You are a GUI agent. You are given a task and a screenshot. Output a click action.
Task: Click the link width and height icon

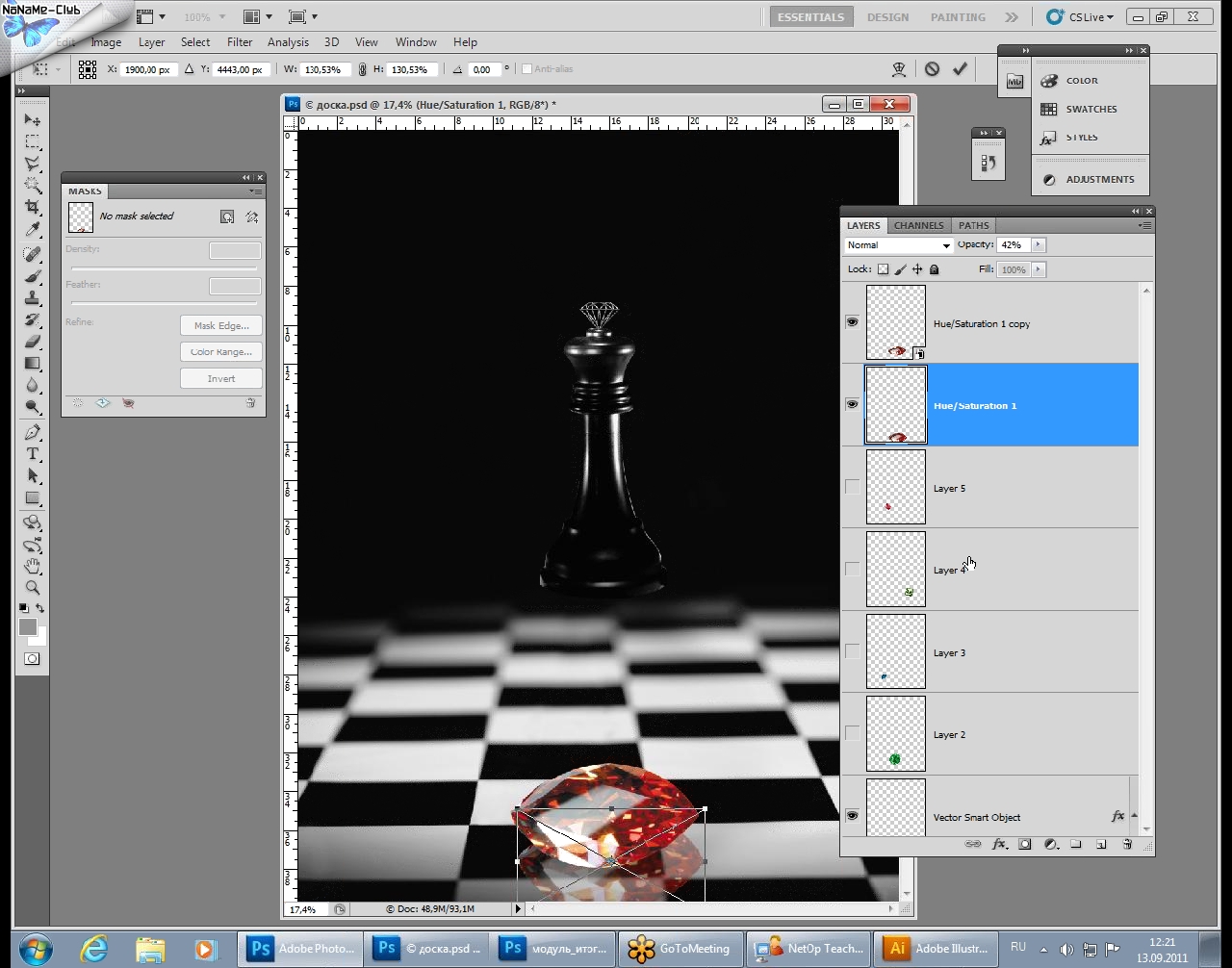(362, 69)
